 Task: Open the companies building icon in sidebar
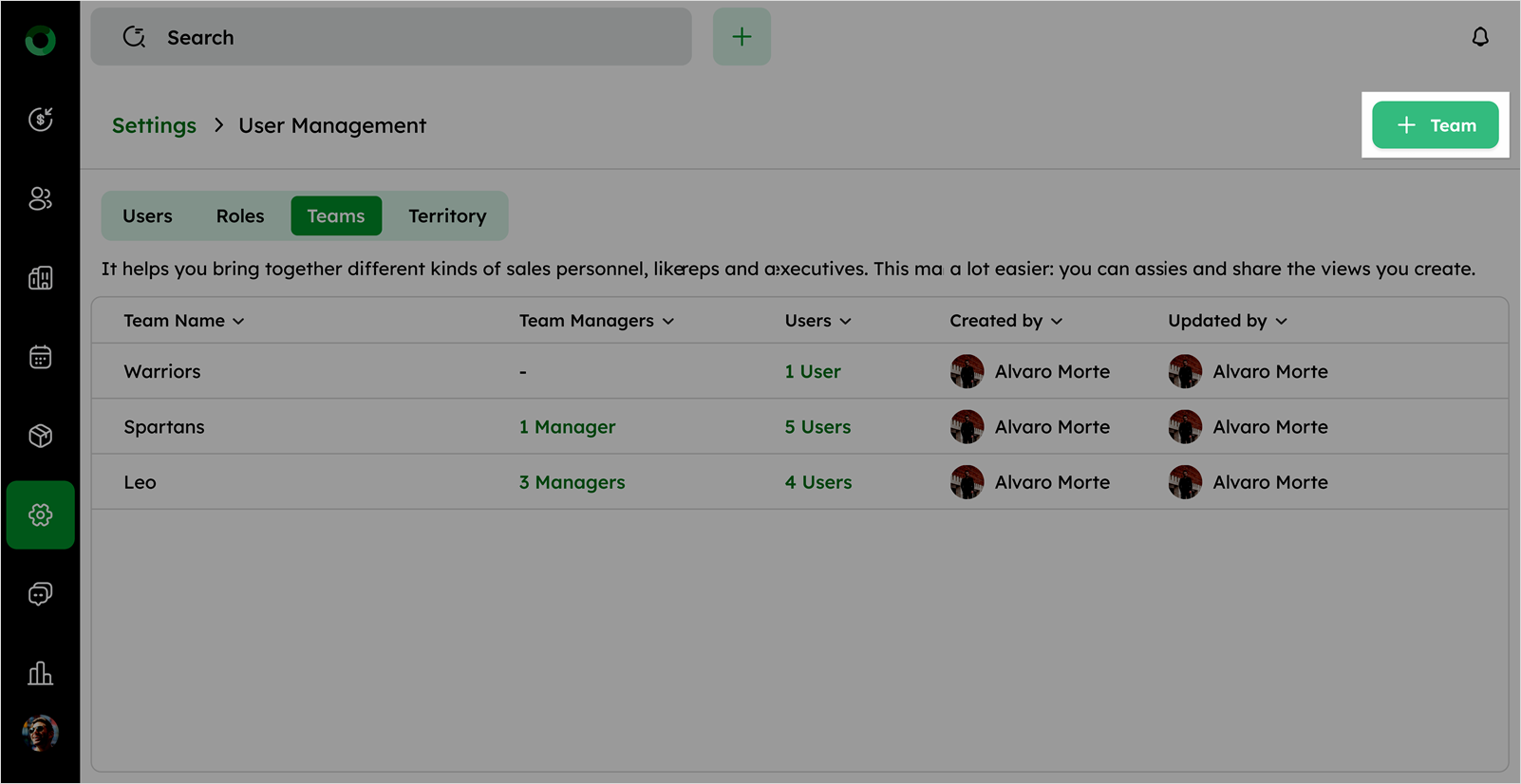(40, 278)
